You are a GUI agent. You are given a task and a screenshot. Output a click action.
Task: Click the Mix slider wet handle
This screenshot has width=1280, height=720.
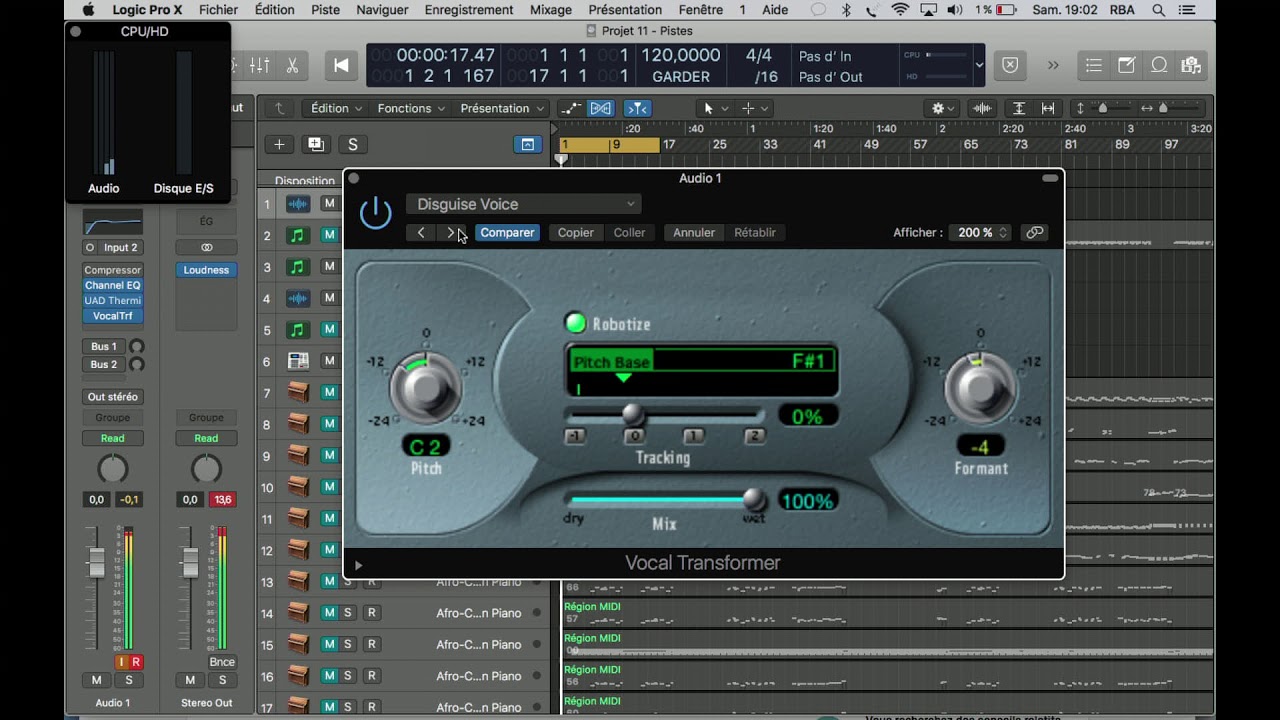(755, 499)
